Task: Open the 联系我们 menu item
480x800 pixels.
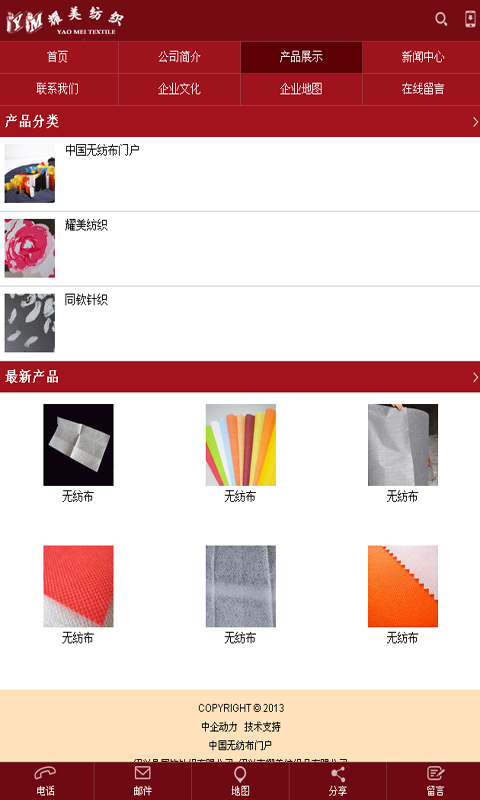Action: click(59, 89)
